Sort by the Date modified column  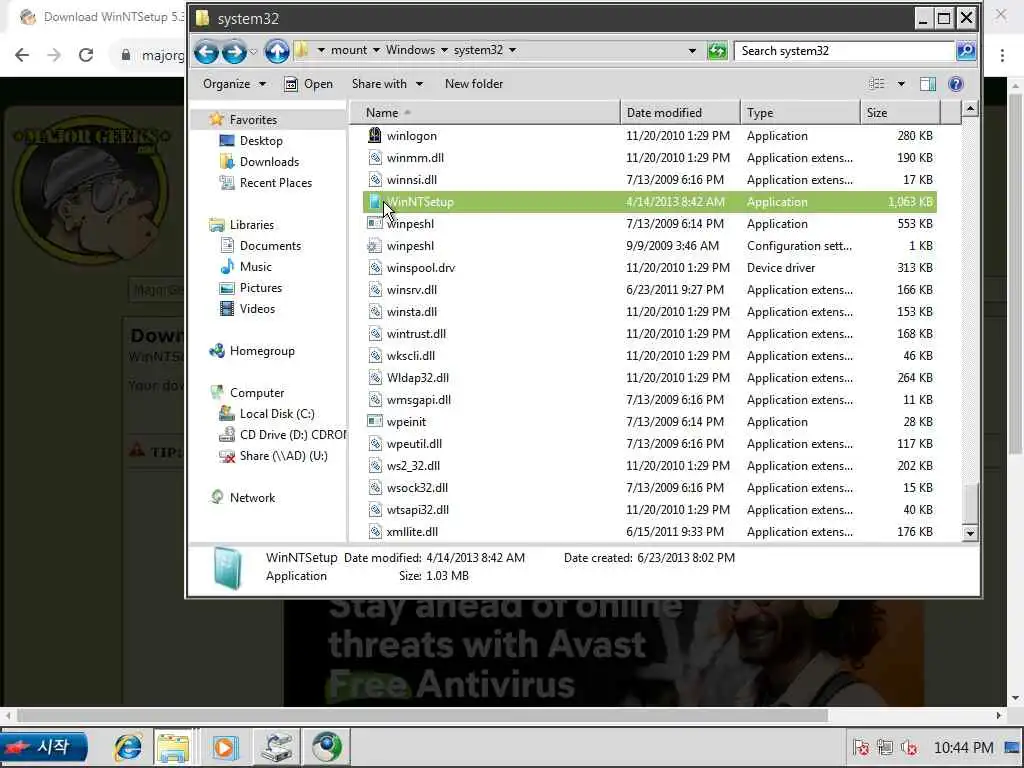tap(680, 112)
